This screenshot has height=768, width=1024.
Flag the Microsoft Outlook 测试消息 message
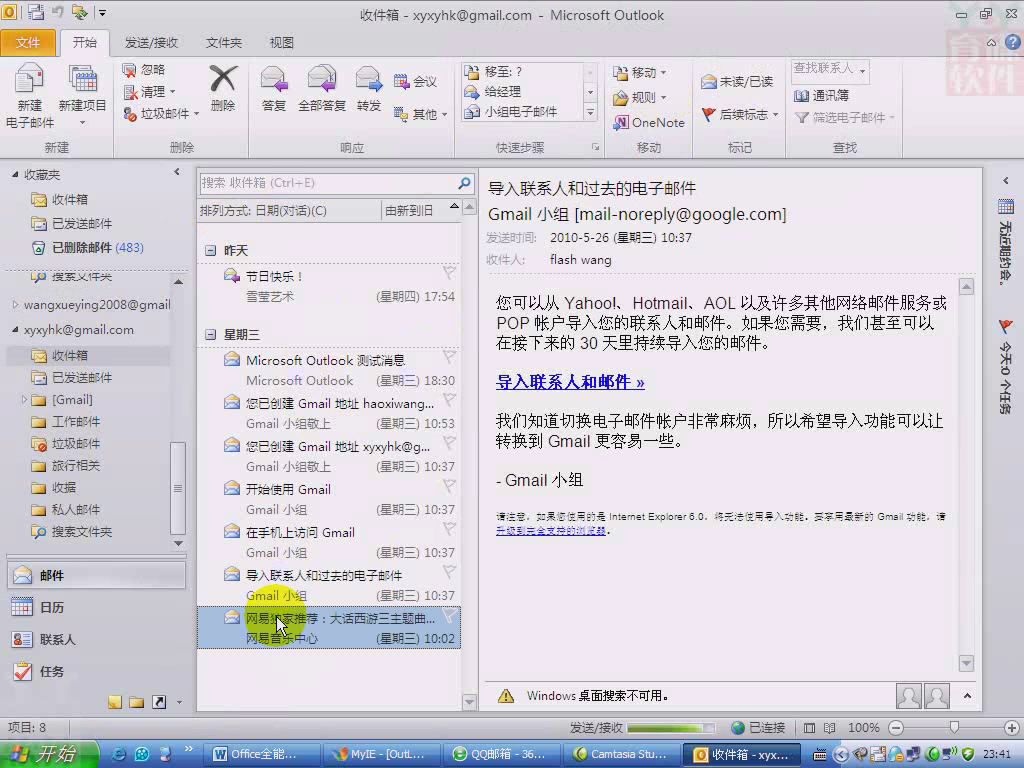coord(449,357)
